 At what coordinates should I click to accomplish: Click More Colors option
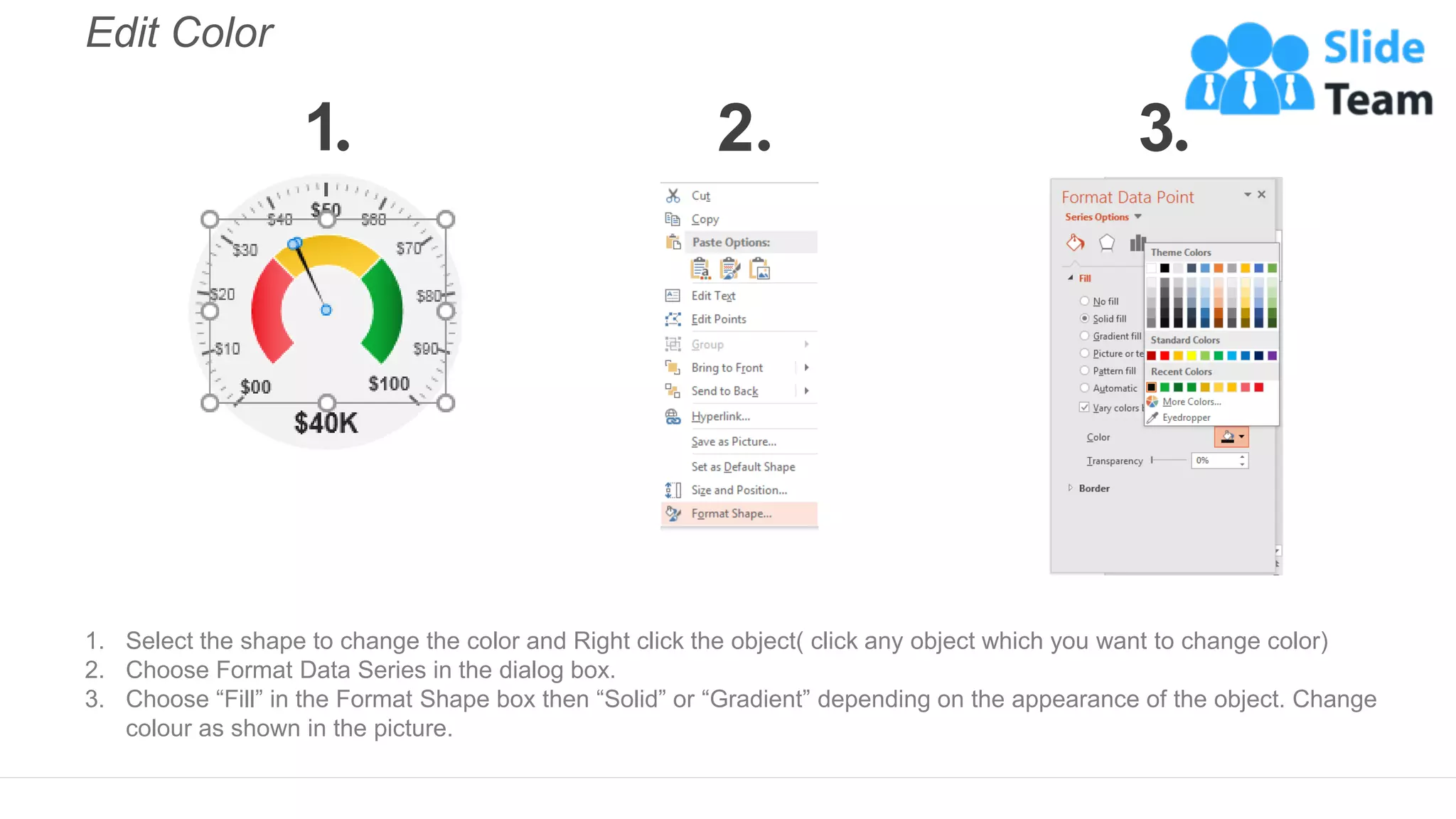(1192, 402)
